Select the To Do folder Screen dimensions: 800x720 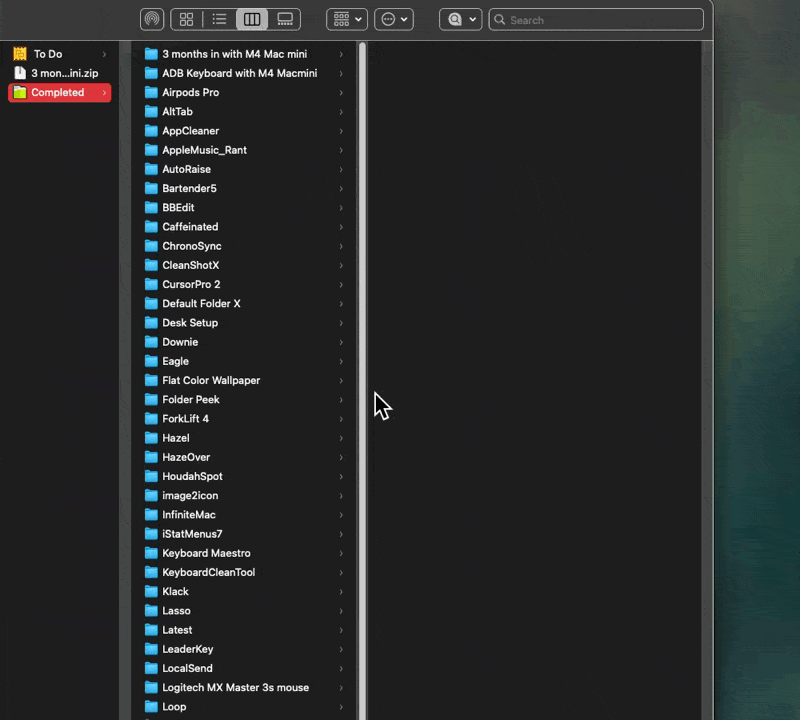click(x=47, y=54)
